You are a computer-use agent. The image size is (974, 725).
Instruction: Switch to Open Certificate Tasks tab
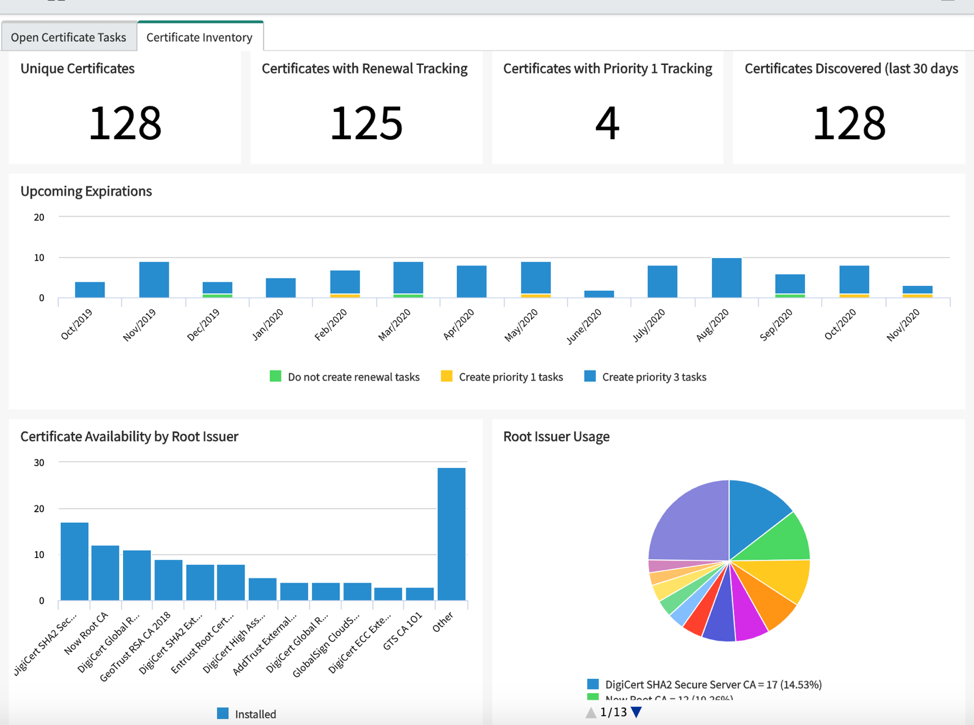coord(68,37)
